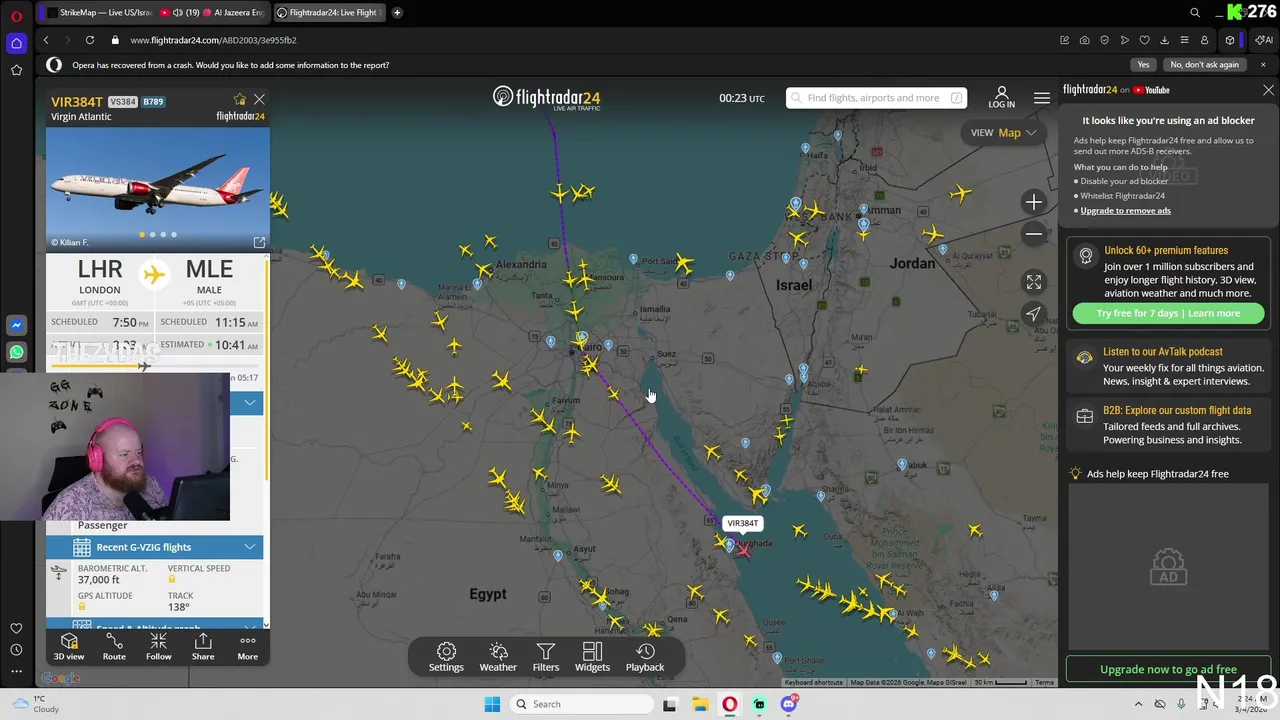Close the right ads side panel
This screenshot has height=720, width=1280.
click(1268, 90)
